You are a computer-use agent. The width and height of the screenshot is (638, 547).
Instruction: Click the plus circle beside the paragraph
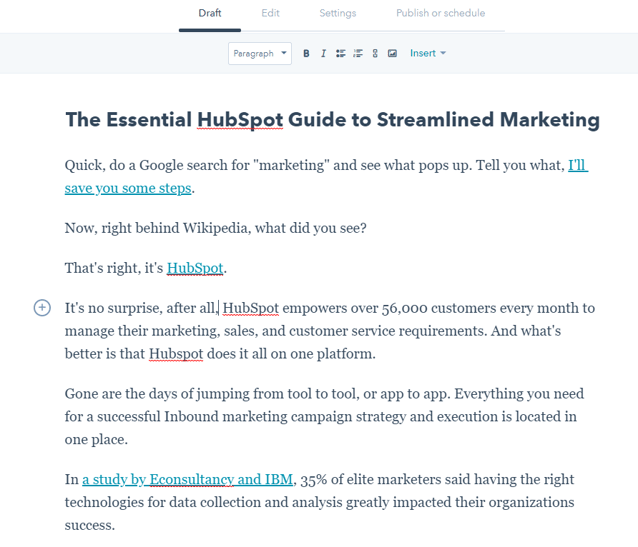42,308
